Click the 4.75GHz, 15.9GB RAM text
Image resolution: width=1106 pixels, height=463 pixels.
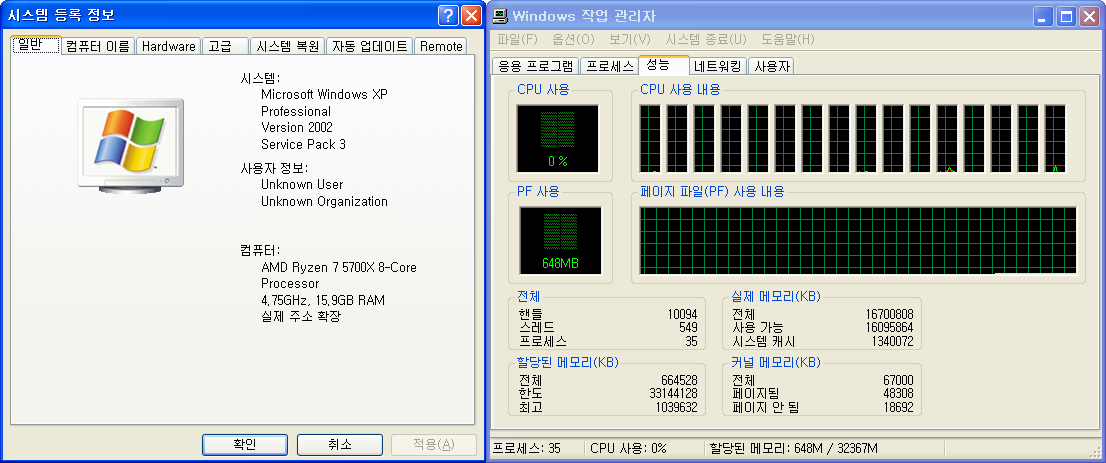click(x=323, y=300)
